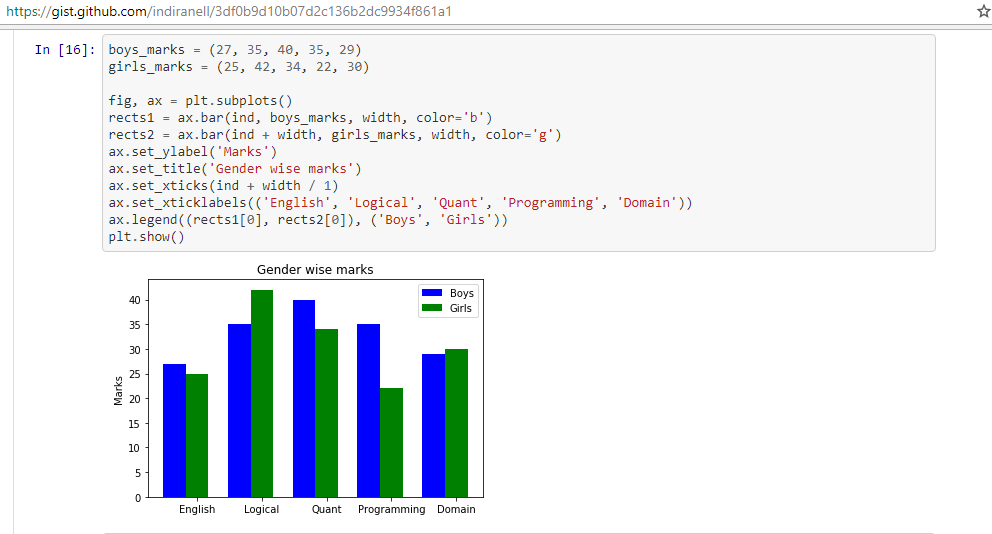Click the green Domain bar
This screenshot has height=534, width=992.
456,423
